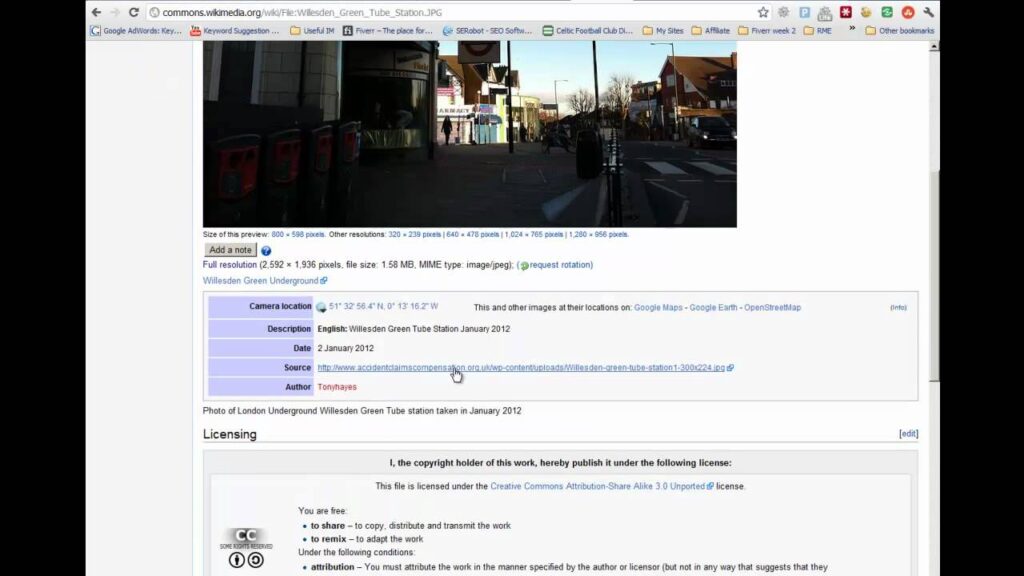Image resolution: width=1024 pixels, height=576 pixels.
Task: Click the browser forward arrow
Action: (x=115, y=12)
